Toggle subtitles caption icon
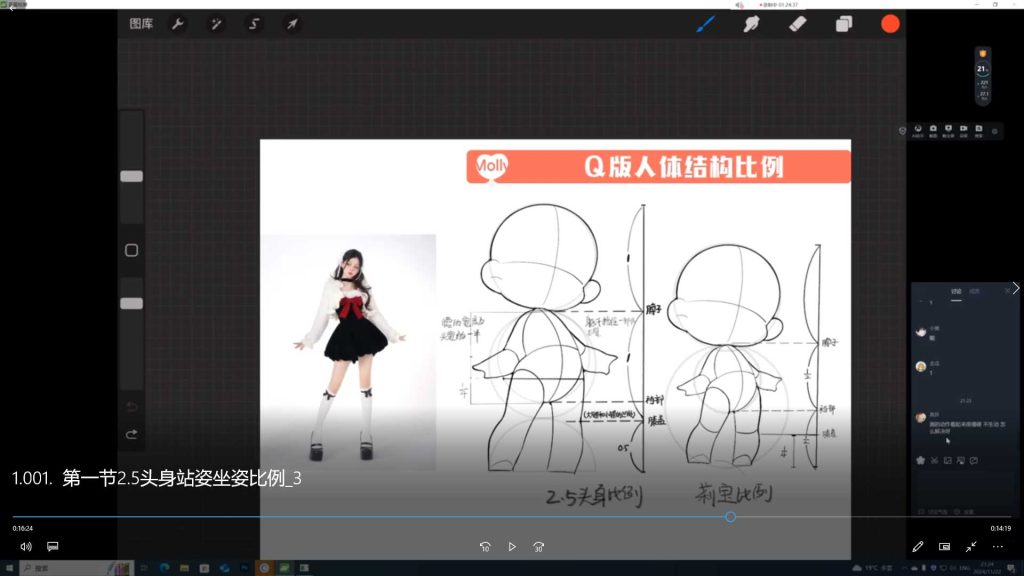1024x576 pixels. [53, 547]
